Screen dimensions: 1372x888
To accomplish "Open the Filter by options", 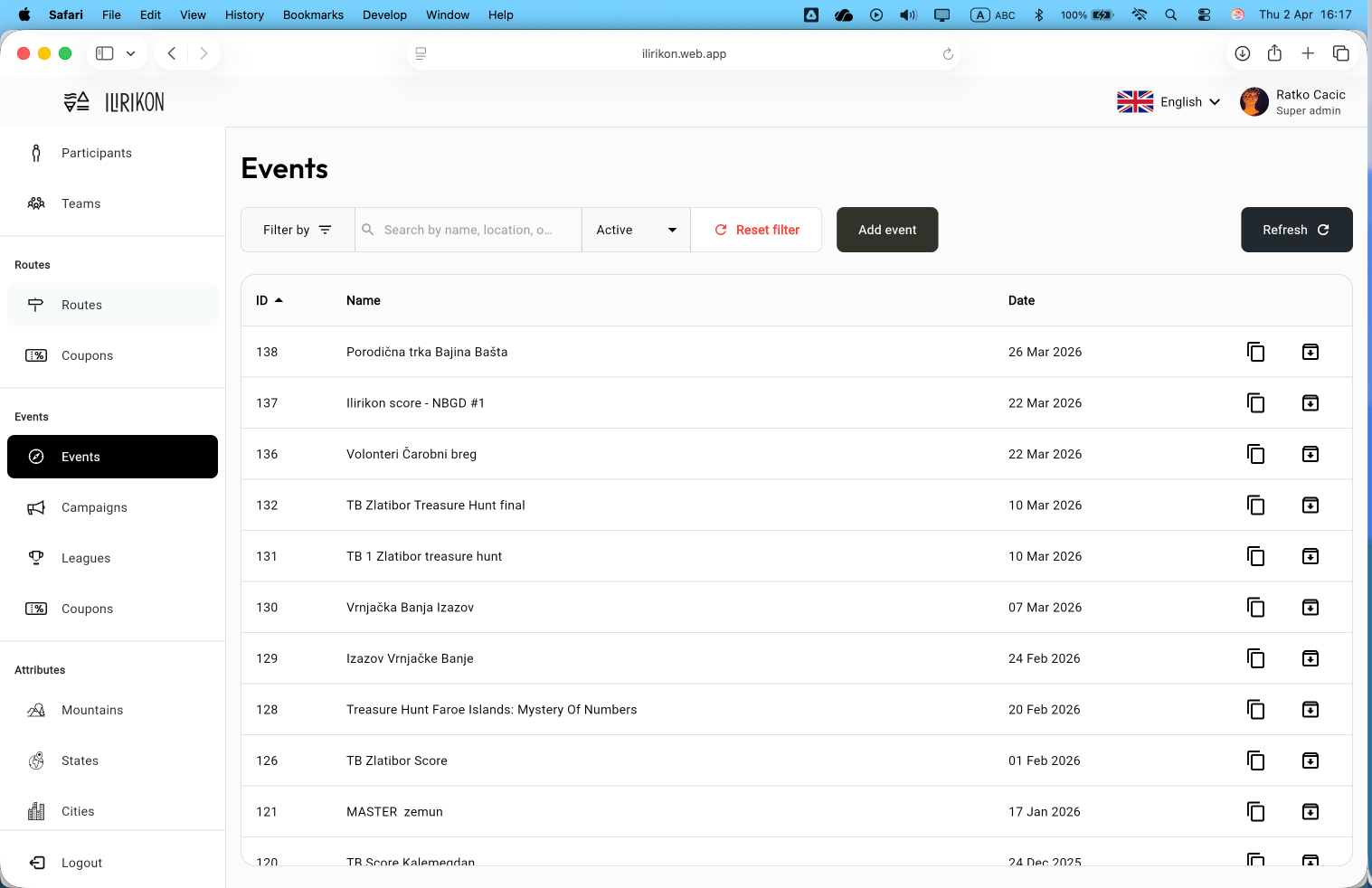I will 297,230.
